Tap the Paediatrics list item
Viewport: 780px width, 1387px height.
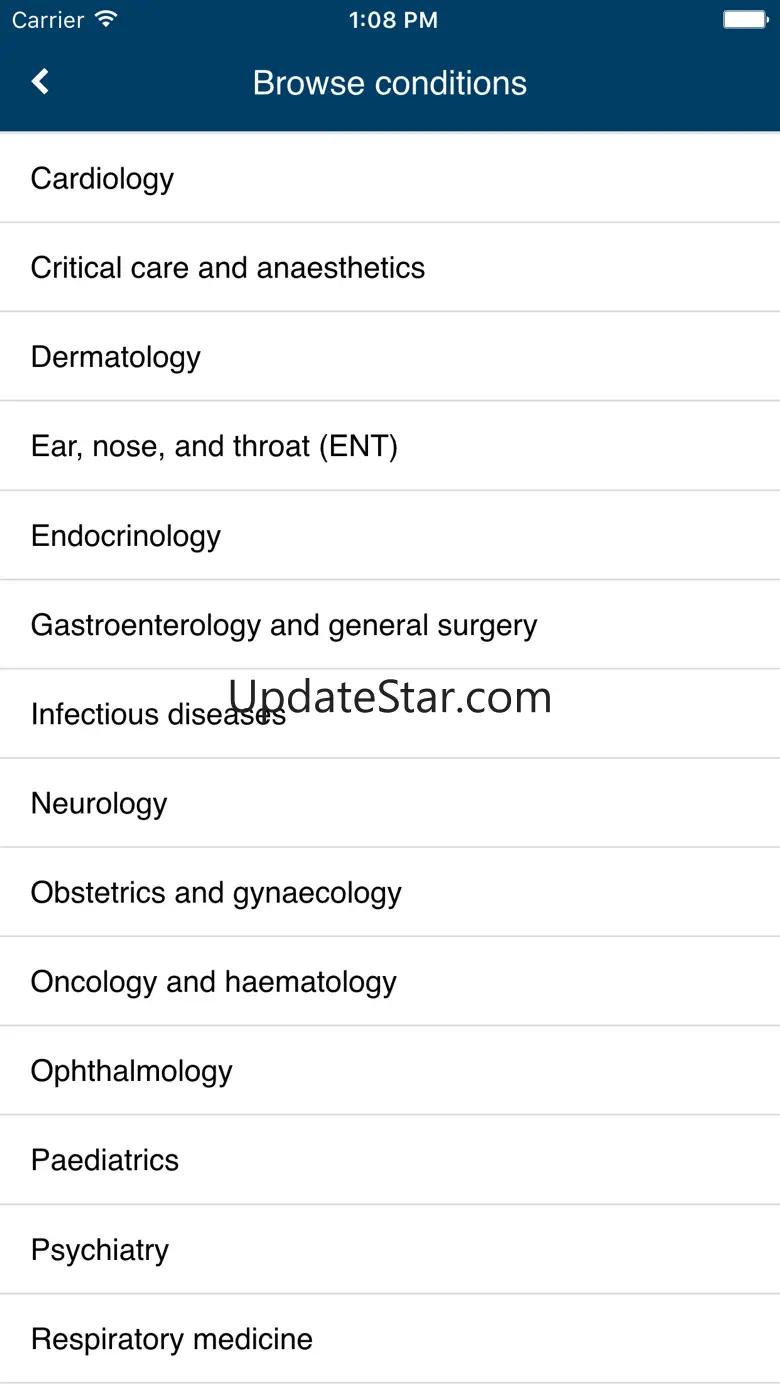[105, 1160]
